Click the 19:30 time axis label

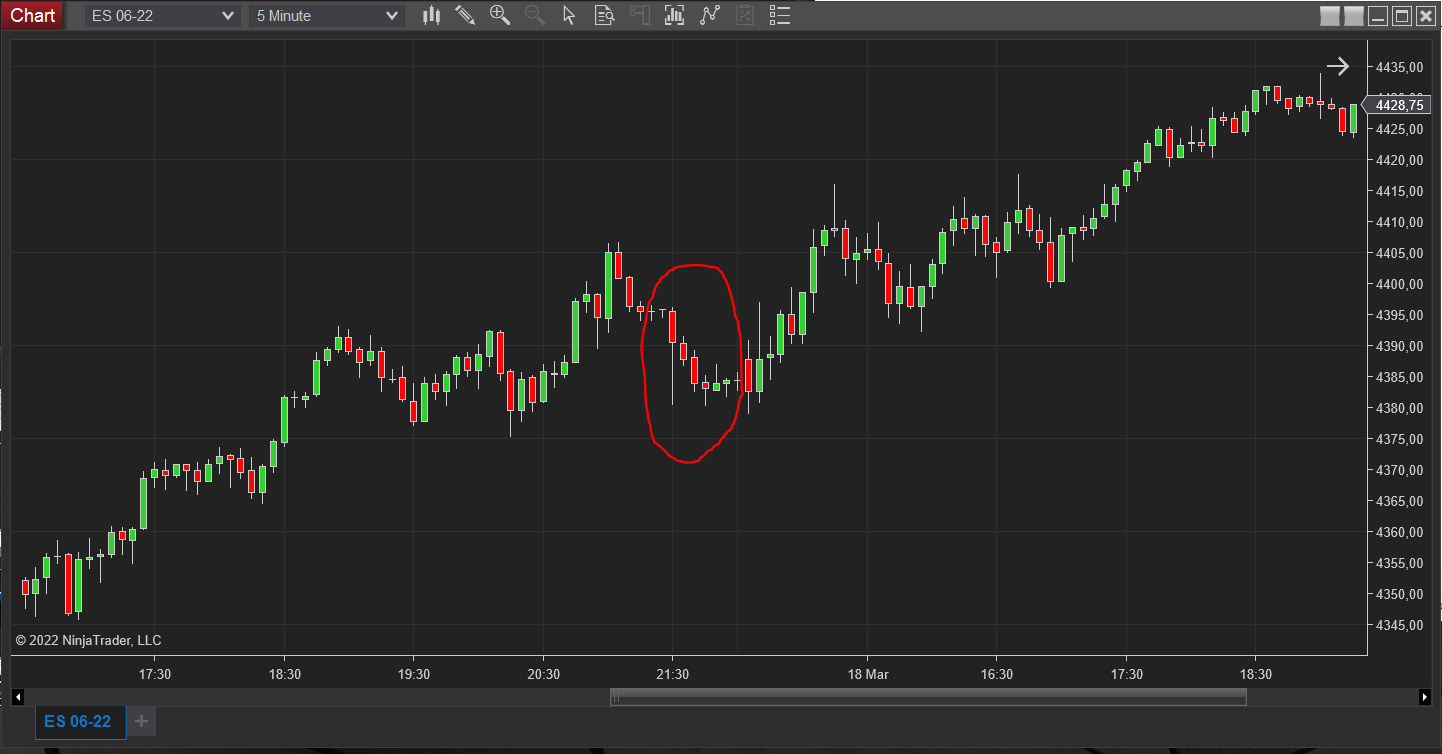(x=414, y=674)
